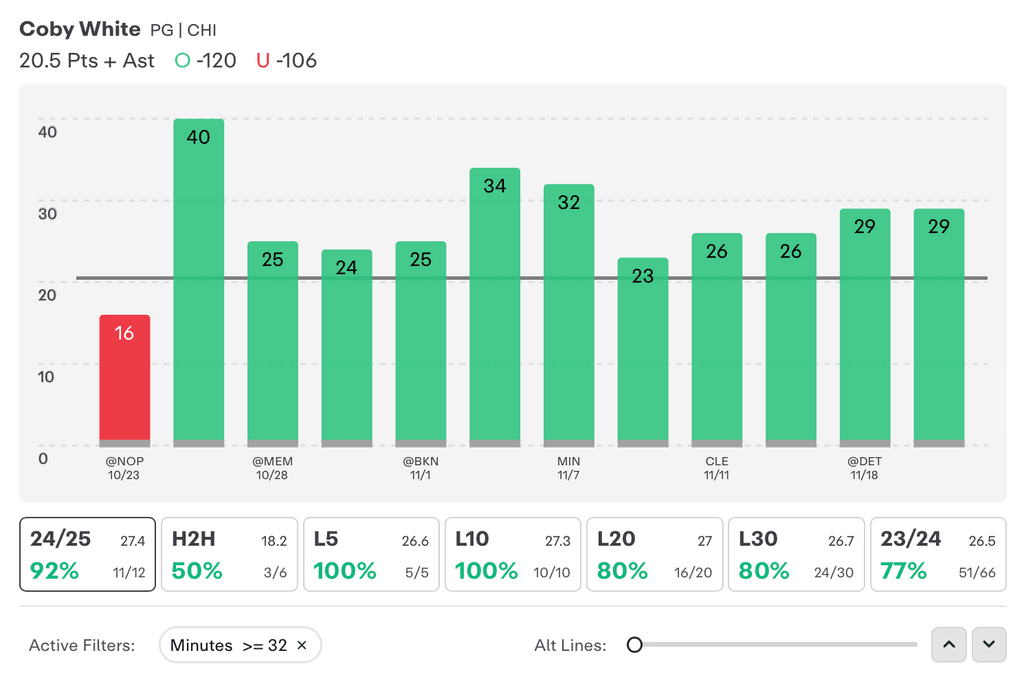Image resolution: width=1024 pixels, height=675 pixels.
Task: Click the Alt Lines up chevron
Action: pos(949,644)
